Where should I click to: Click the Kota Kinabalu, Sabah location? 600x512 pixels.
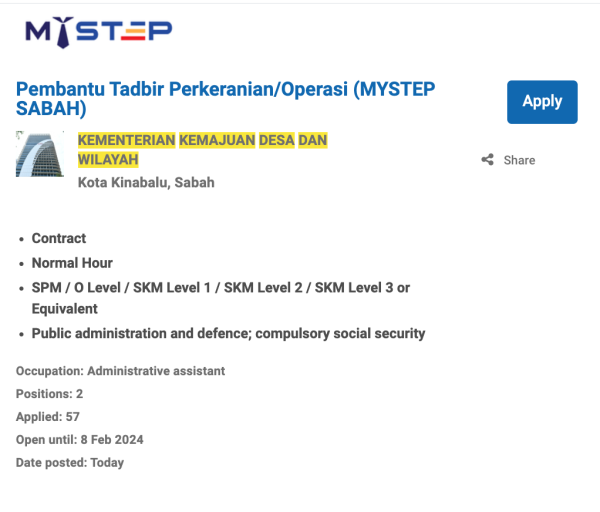click(x=146, y=182)
